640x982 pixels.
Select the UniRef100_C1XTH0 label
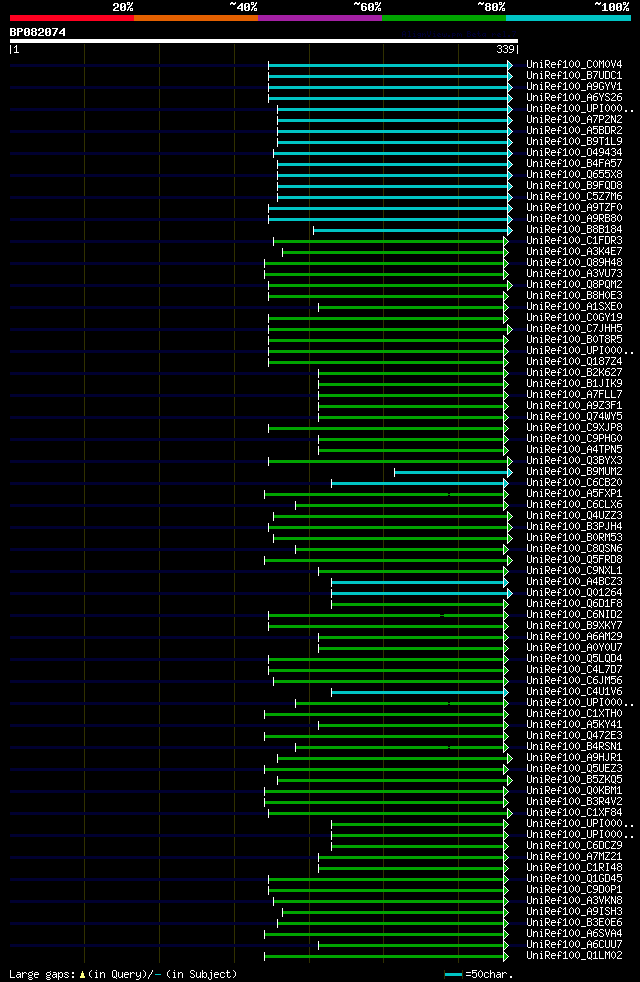tap(574, 713)
